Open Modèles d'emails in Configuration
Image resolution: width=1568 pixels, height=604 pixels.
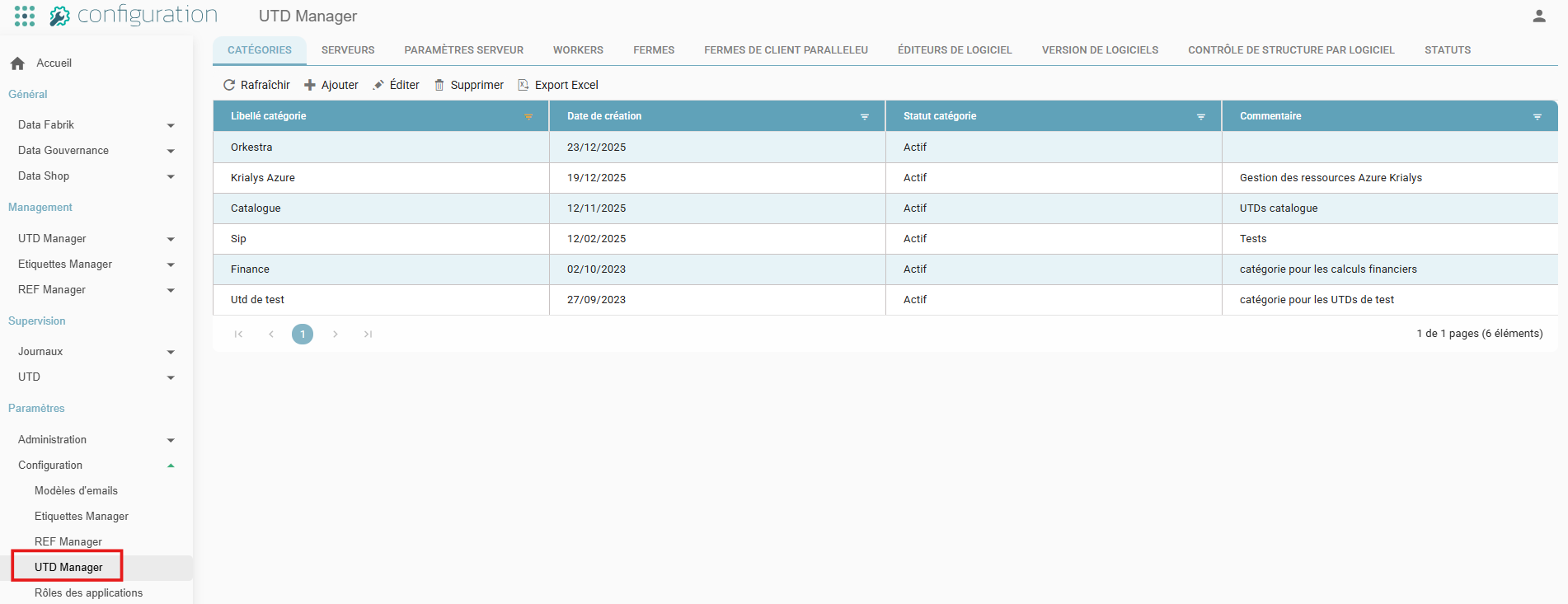coord(76,491)
